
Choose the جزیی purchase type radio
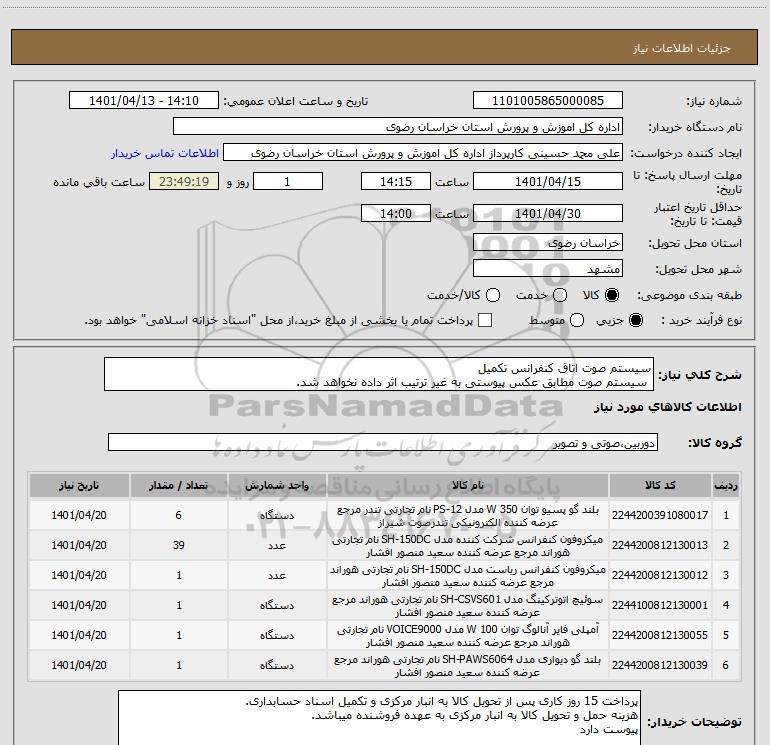point(635,320)
